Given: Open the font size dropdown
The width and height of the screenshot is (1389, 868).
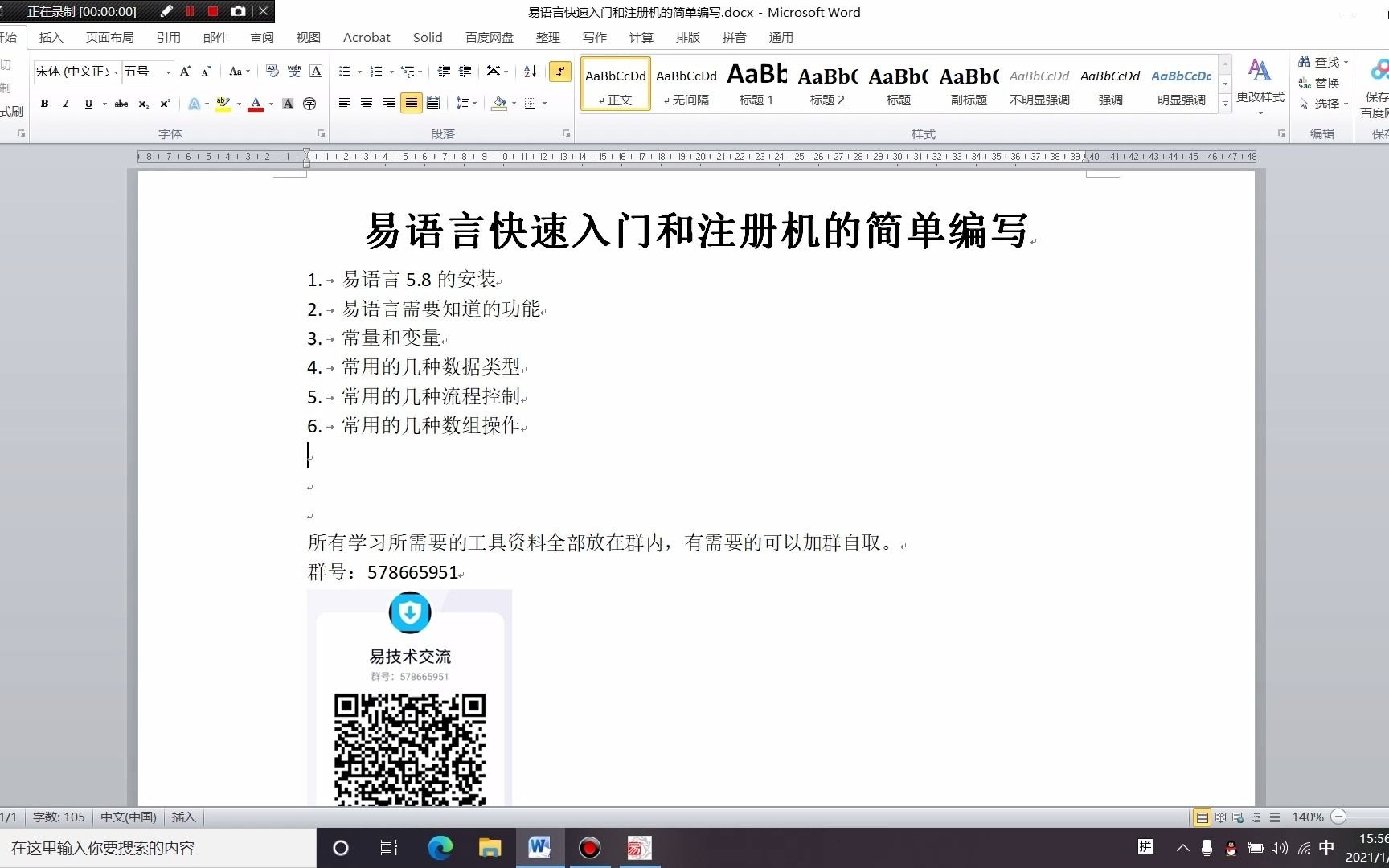Looking at the screenshot, I should pos(166,72).
